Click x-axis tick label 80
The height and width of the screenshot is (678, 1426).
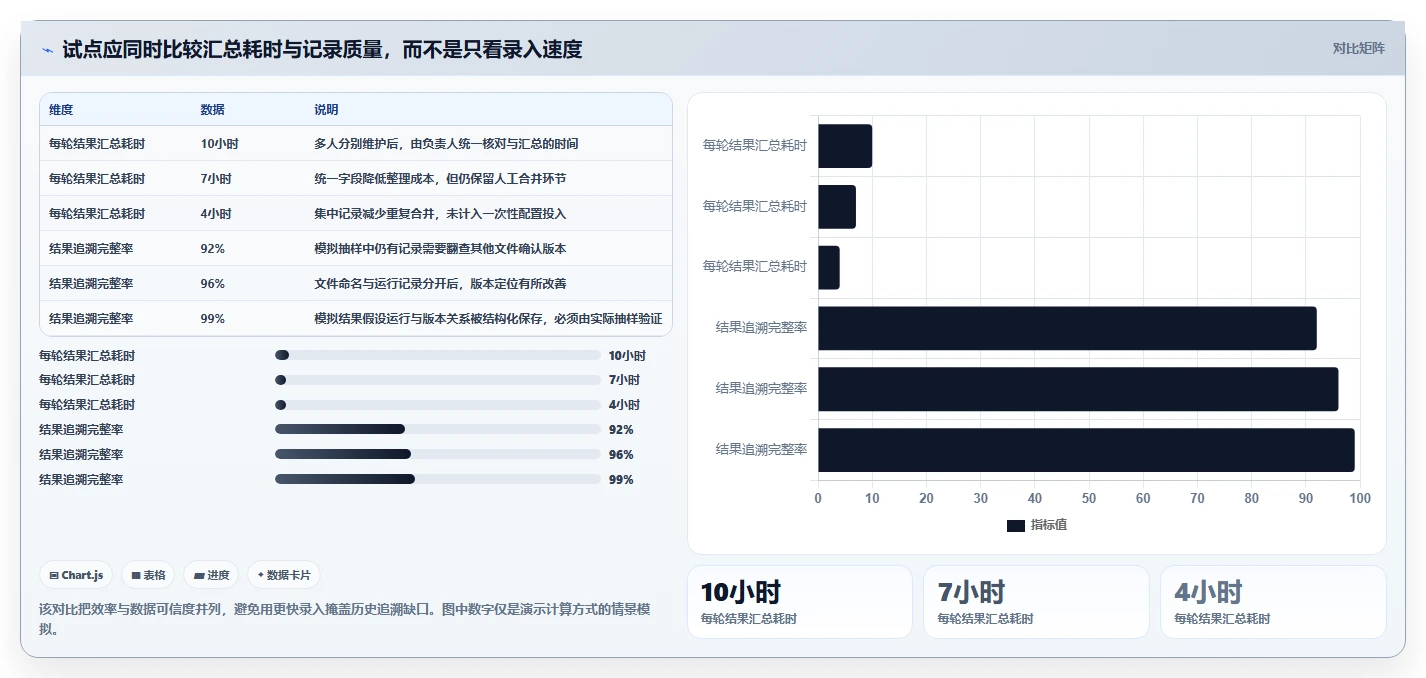[x=1252, y=498]
